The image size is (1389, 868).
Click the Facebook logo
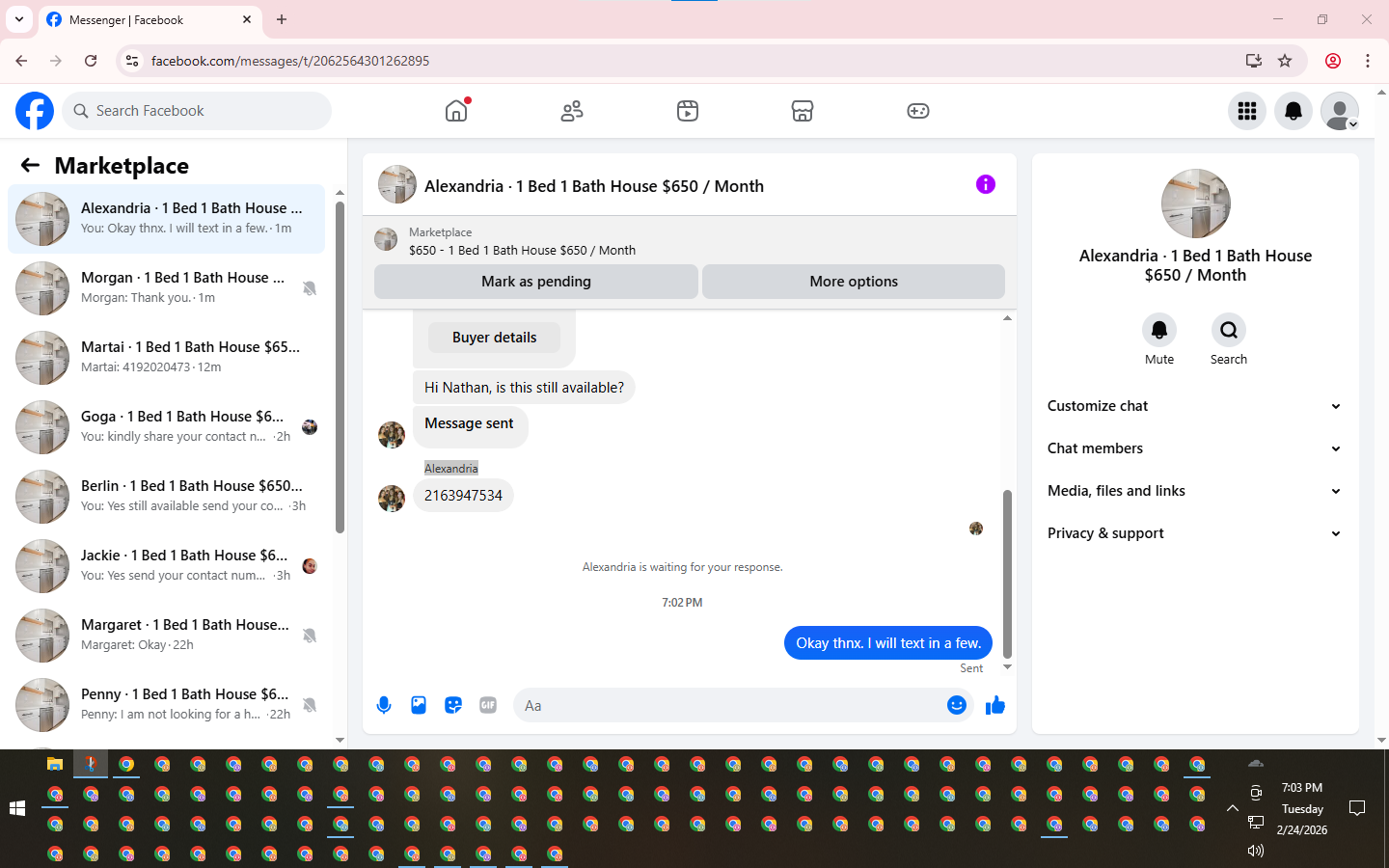coord(35,111)
